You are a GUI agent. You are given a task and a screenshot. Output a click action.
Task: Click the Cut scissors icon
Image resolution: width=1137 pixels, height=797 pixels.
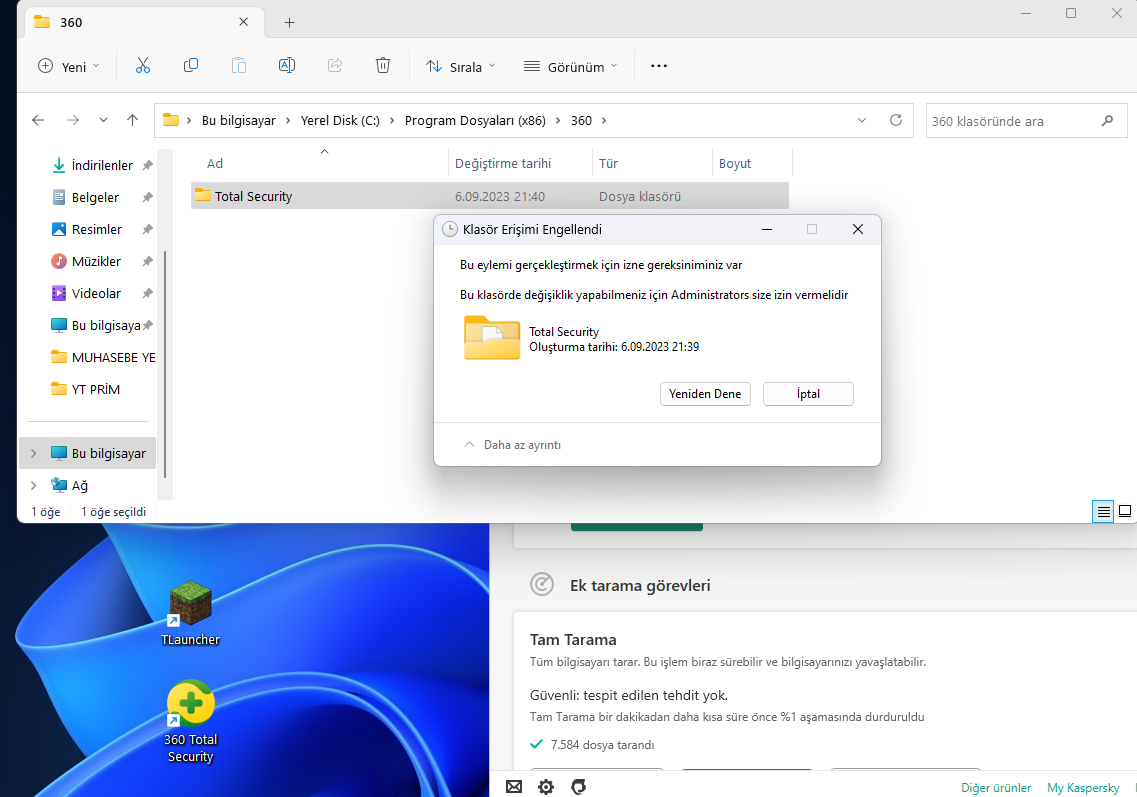pyautogui.click(x=143, y=66)
